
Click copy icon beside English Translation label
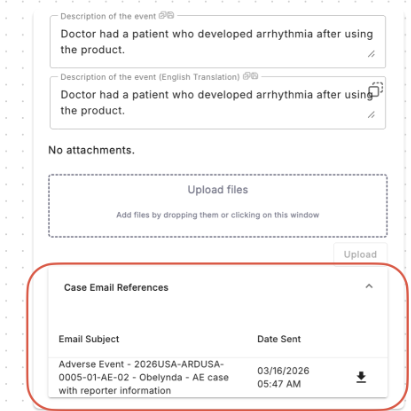pos(247,76)
